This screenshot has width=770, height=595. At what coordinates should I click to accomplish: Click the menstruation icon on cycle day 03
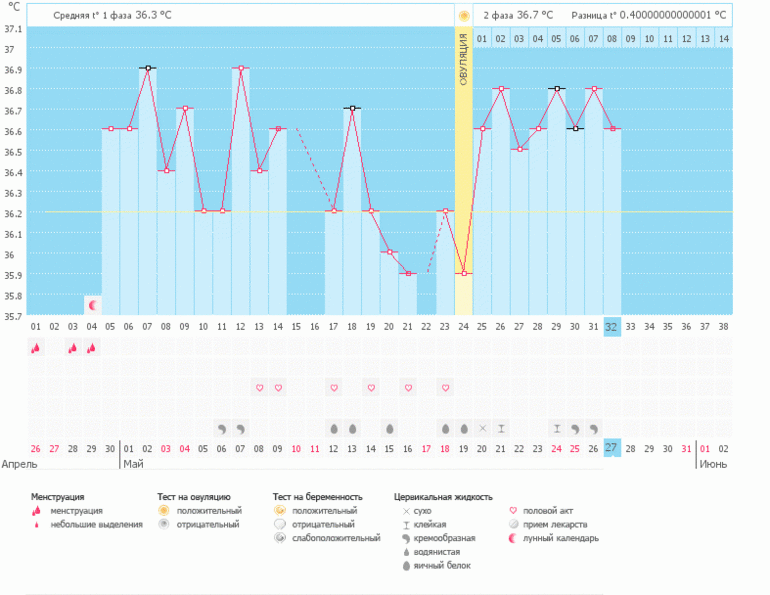(x=73, y=347)
